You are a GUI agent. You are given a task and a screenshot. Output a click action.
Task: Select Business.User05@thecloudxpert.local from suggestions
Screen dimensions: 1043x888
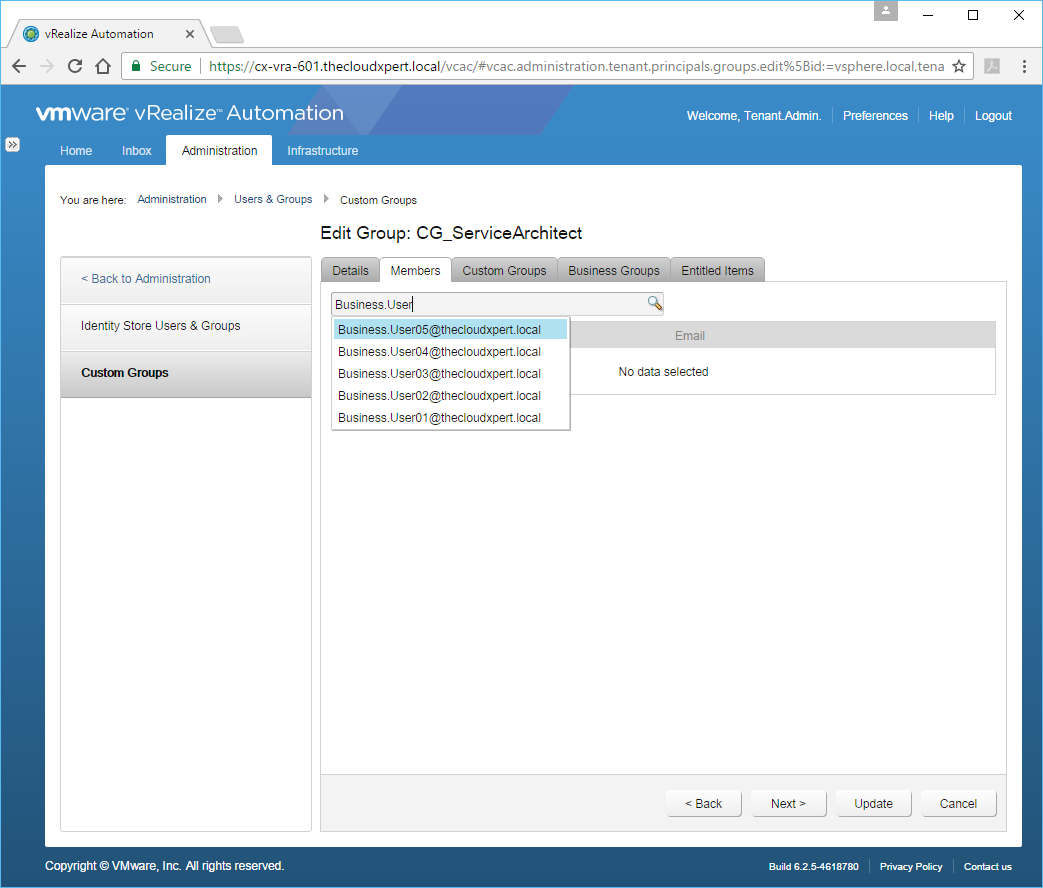coord(440,330)
